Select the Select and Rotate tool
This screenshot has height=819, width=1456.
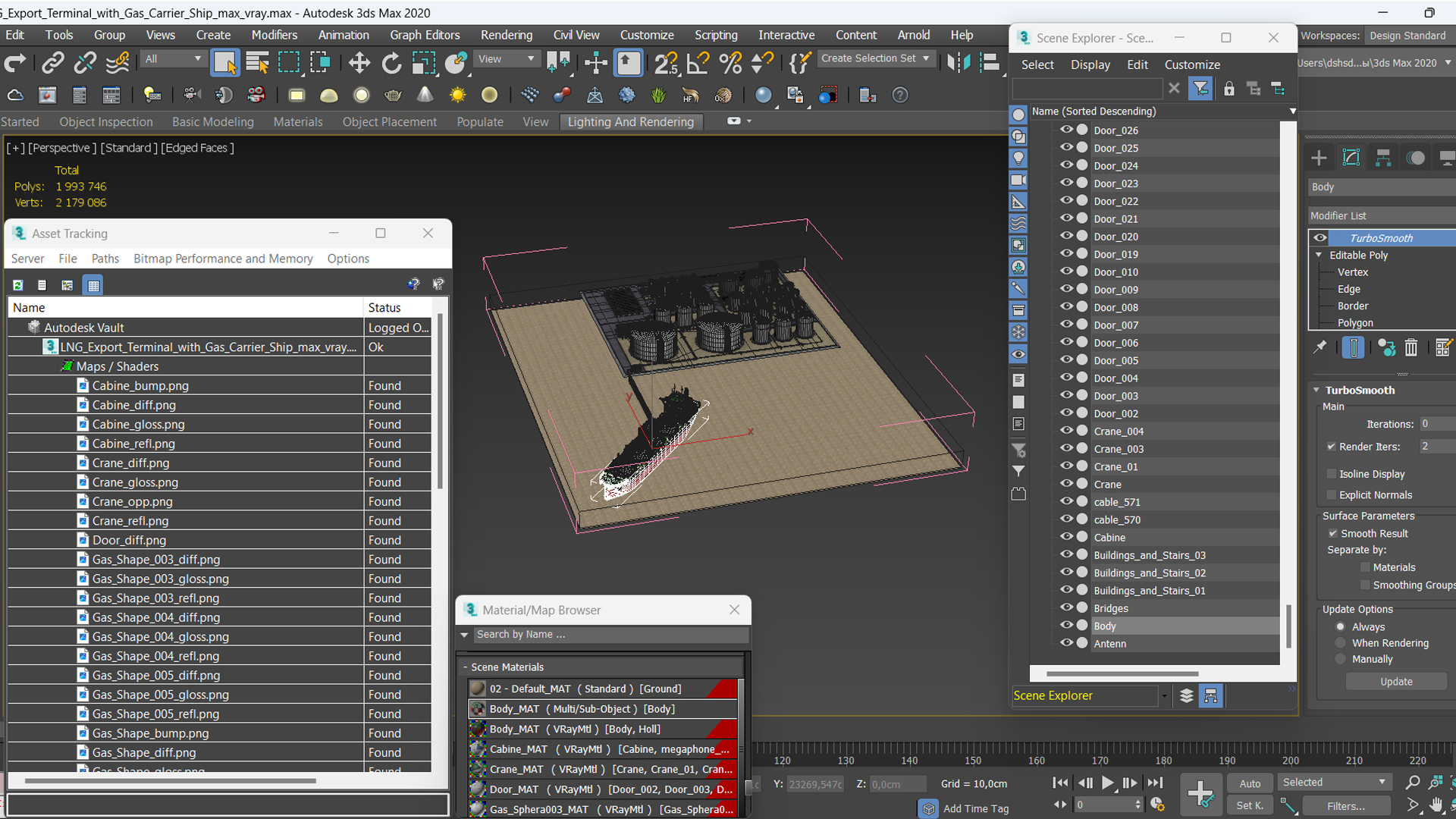click(x=391, y=63)
